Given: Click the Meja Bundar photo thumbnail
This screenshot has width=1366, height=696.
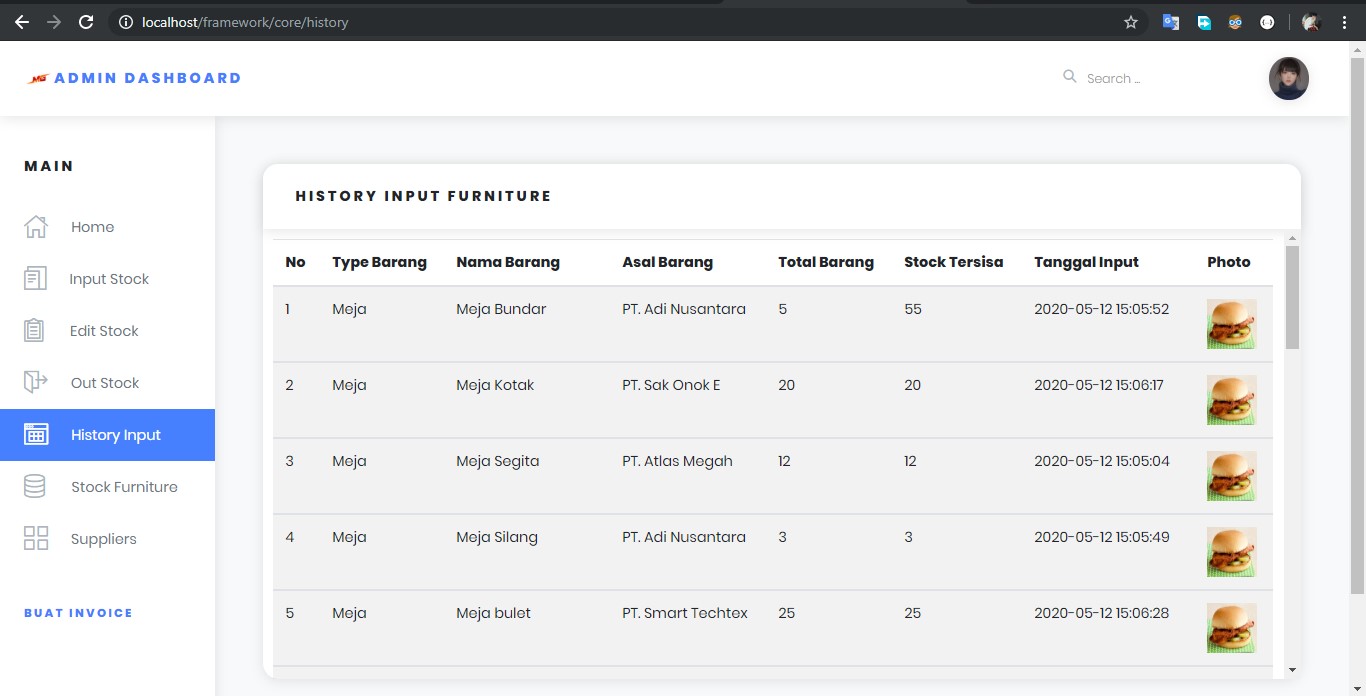Looking at the screenshot, I should pos(1231,324).
